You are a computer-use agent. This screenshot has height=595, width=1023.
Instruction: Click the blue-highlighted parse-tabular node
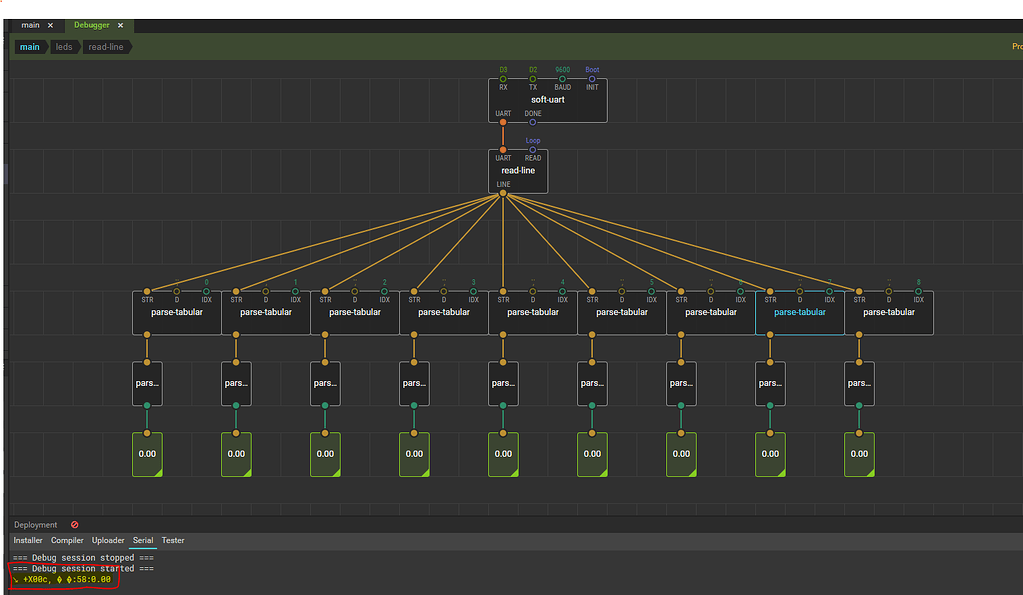coord(800,312)
